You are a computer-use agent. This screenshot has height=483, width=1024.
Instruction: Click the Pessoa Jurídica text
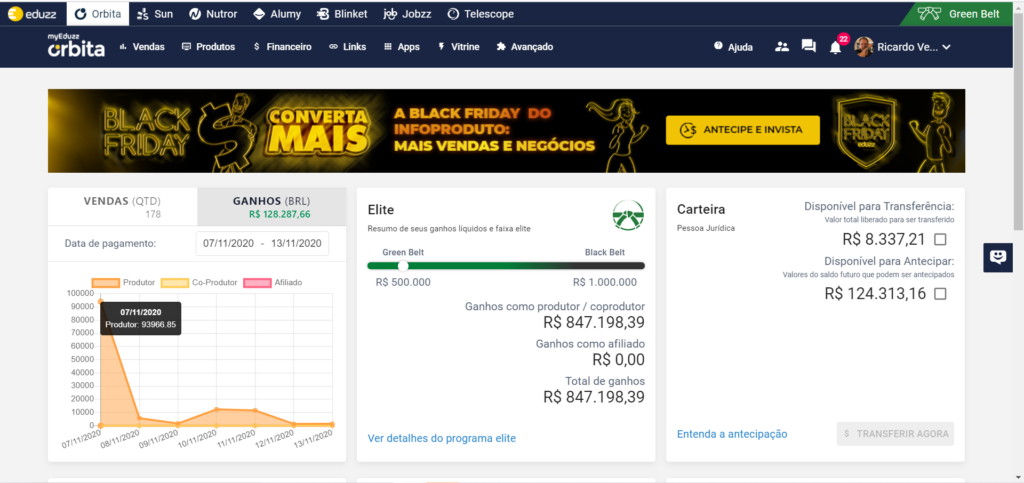tap(706, 228)
